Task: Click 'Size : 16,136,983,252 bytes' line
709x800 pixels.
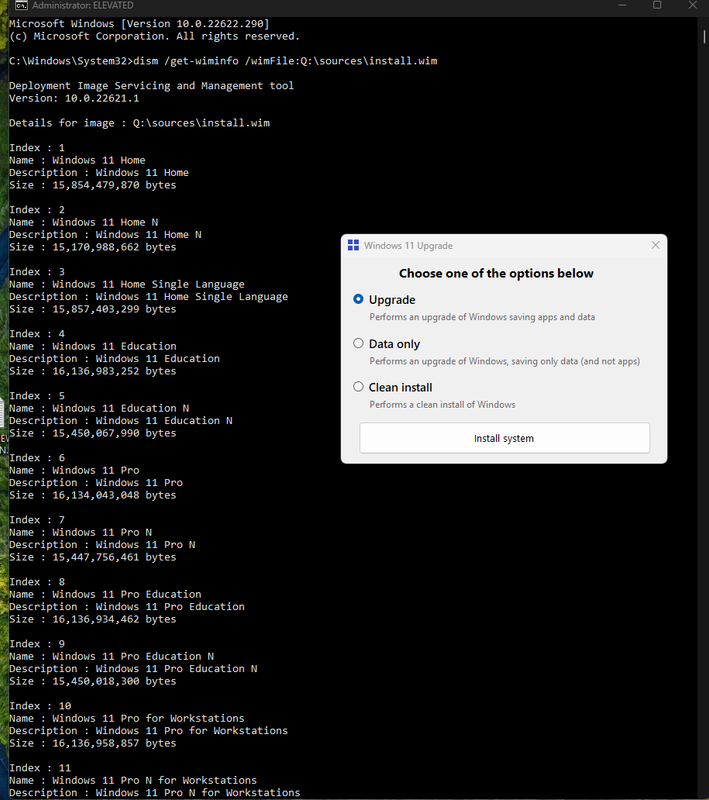Action: [92, 371]
